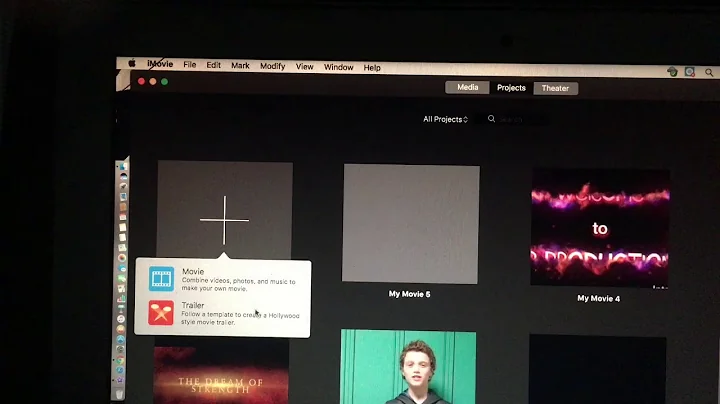Switch to the Theater tab

(555, 88)
